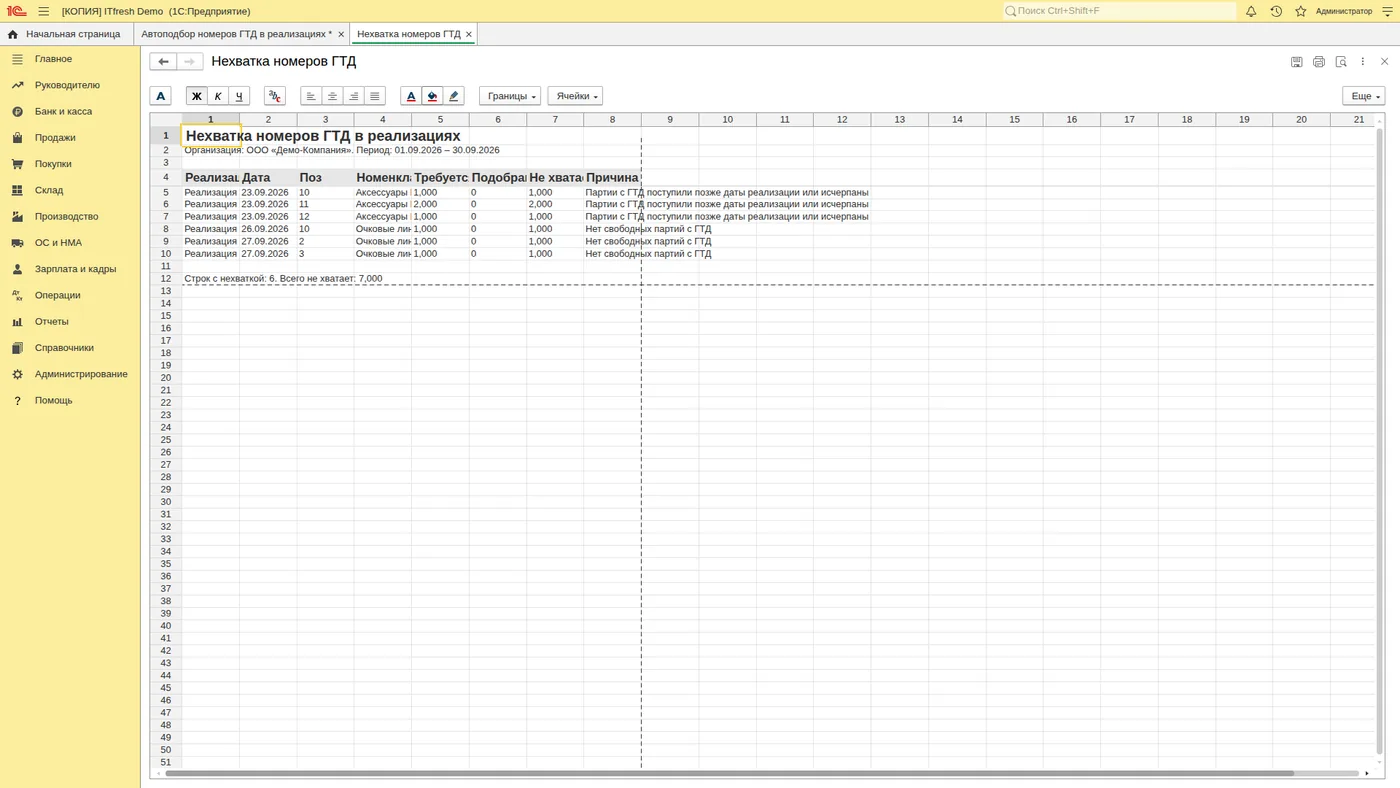This screenshot has height=788, width=1400.
Task: Align cell text to center
Action: [332, 96]
